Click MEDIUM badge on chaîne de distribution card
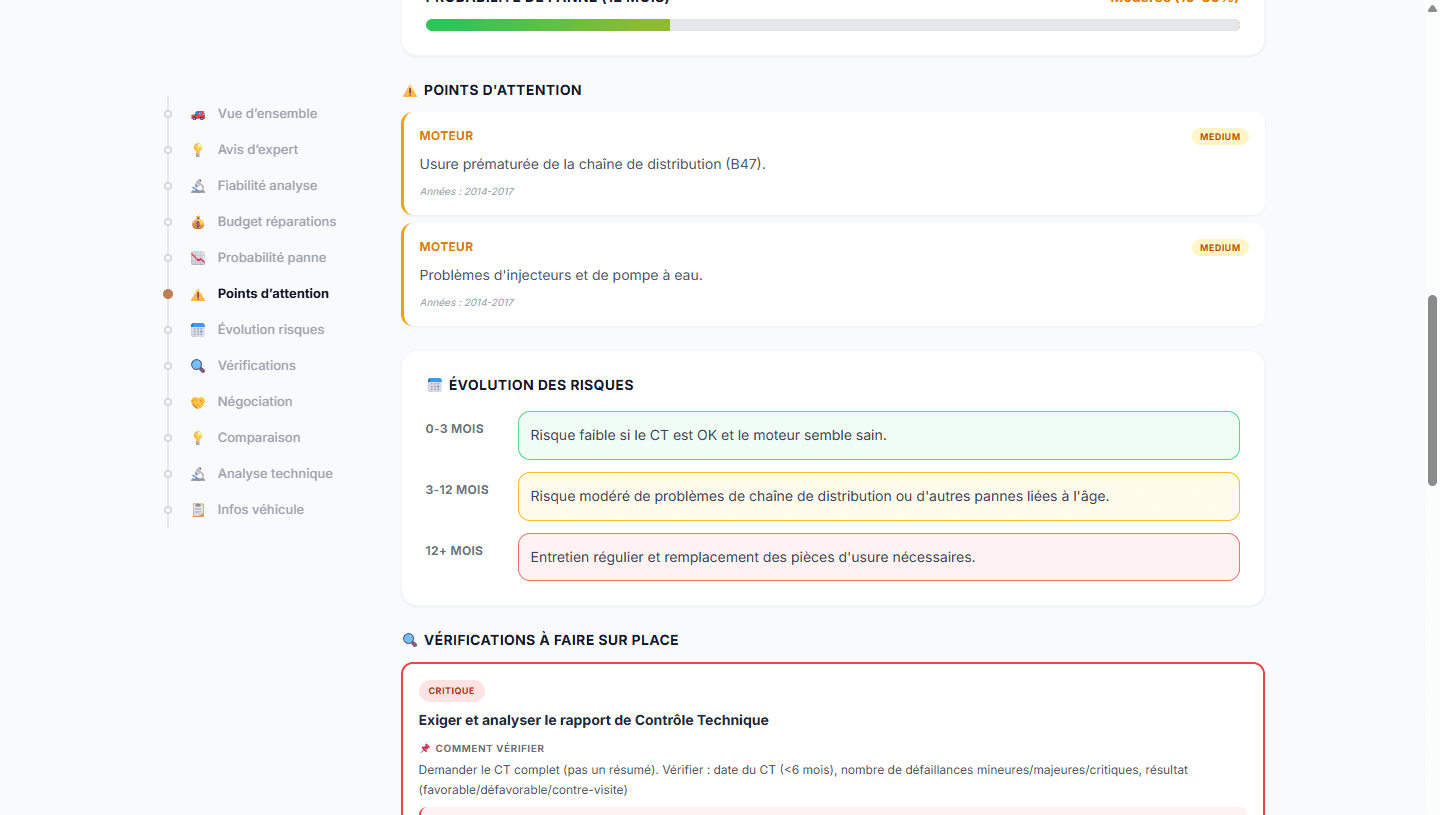Image resolution: width=1440 pixels, height=815 pixels. coord(1220,137)
